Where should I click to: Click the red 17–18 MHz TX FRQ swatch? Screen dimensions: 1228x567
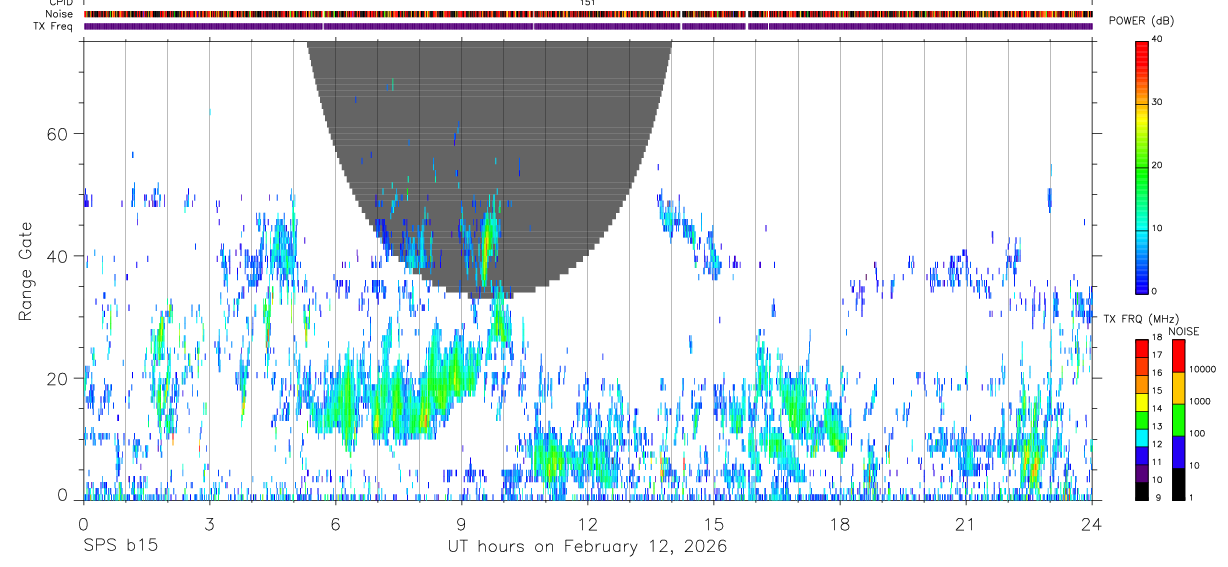[x=1141, y=348]
